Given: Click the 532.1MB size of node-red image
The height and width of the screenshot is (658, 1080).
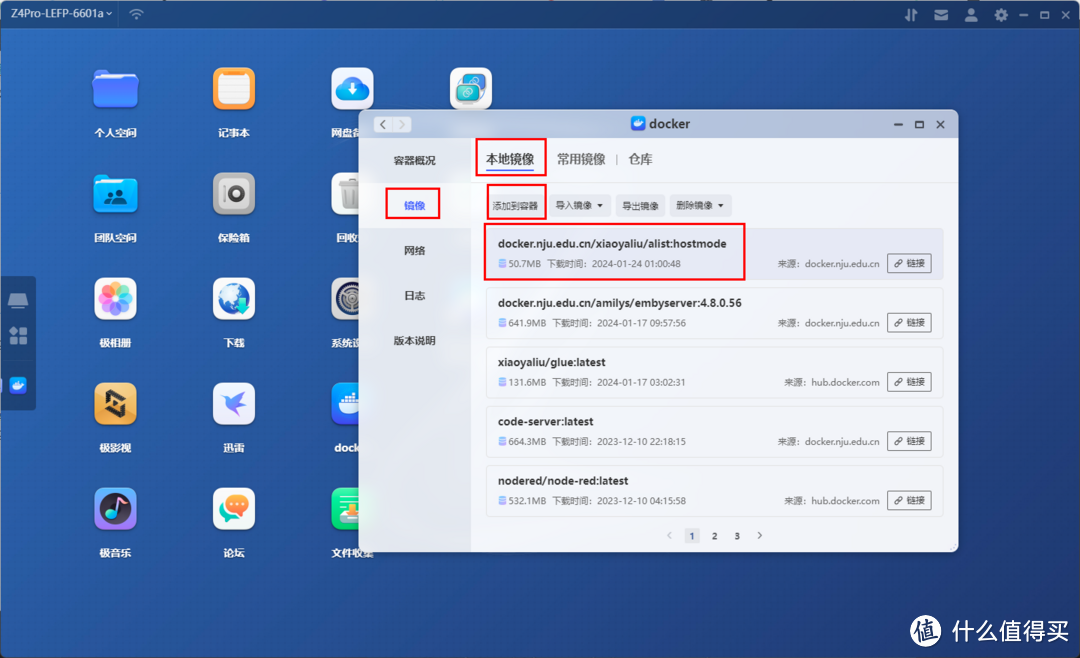Looking at the screenshot, I should [x=527, y=501].
